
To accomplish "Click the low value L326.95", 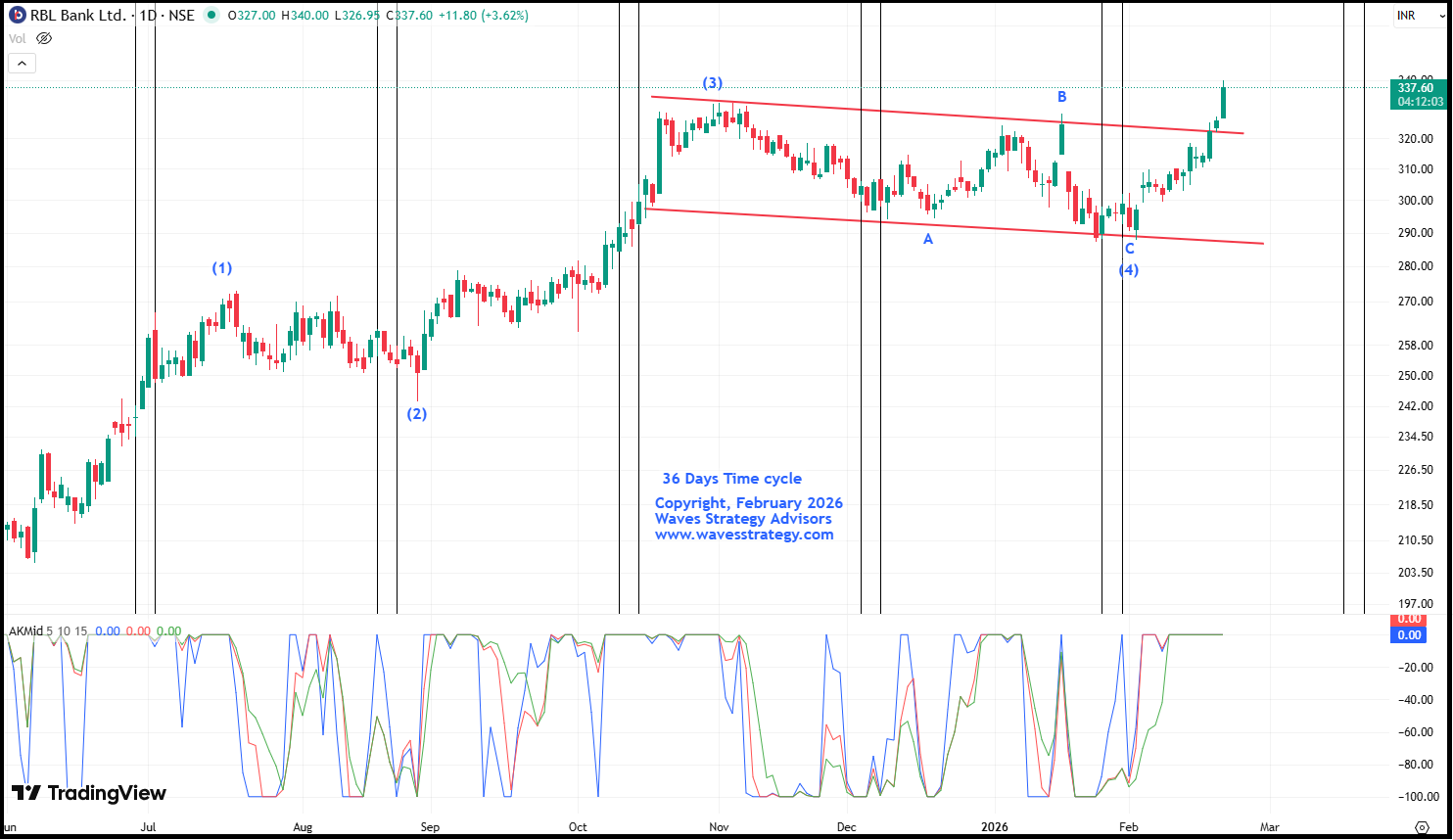I will click(x=357, y=16).
